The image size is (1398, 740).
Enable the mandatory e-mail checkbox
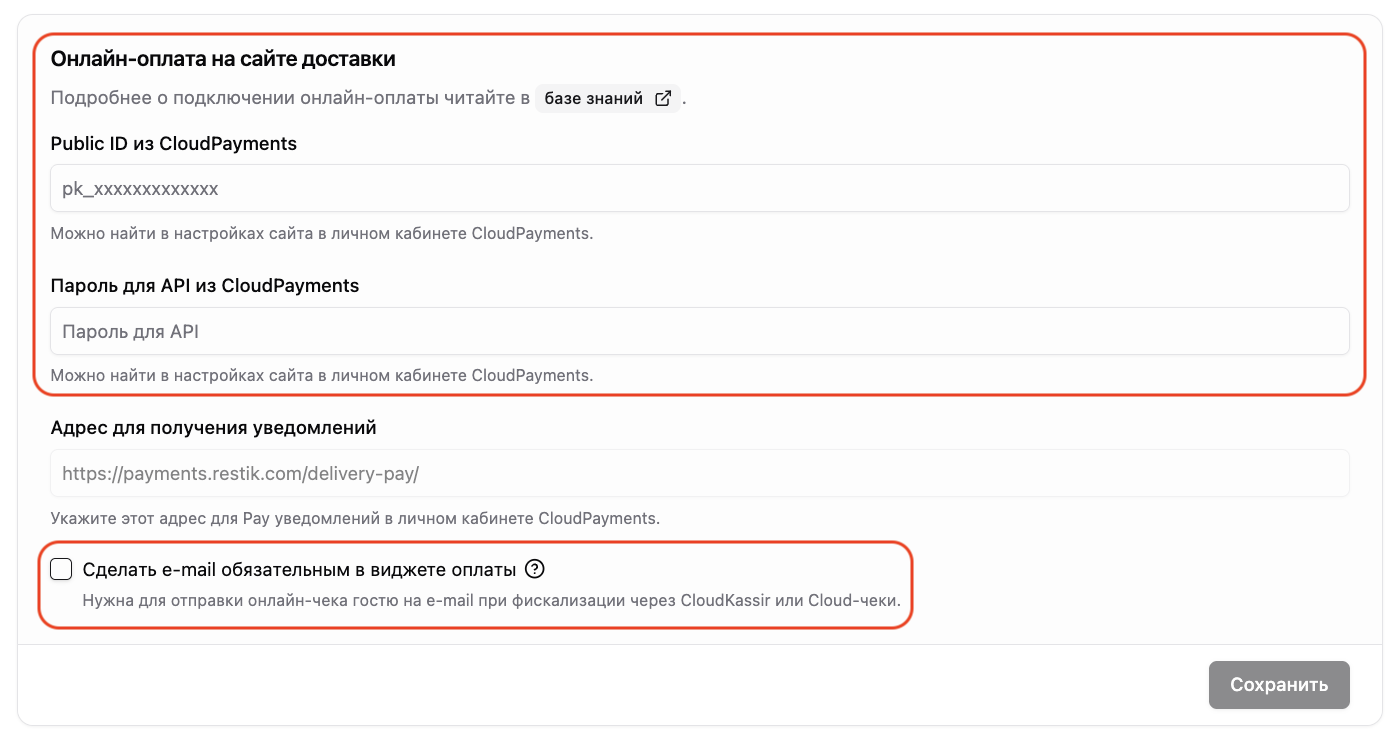coord(61,570)
